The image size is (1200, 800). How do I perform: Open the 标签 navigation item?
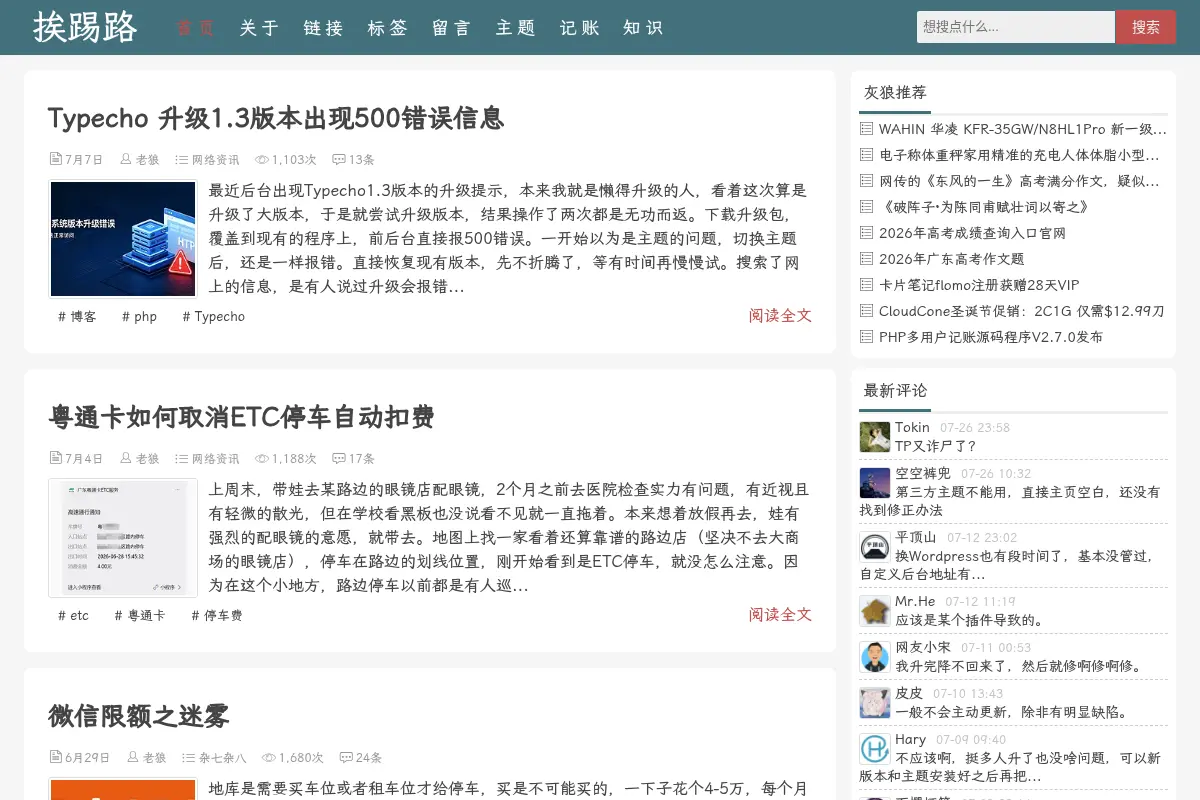(x=387, y=28)
